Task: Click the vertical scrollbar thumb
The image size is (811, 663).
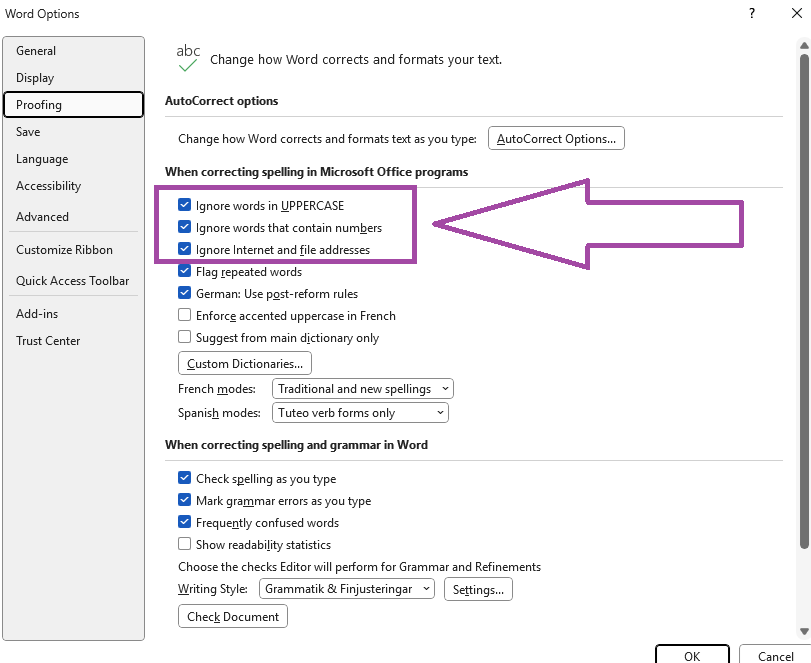Action: pos(804,301)
